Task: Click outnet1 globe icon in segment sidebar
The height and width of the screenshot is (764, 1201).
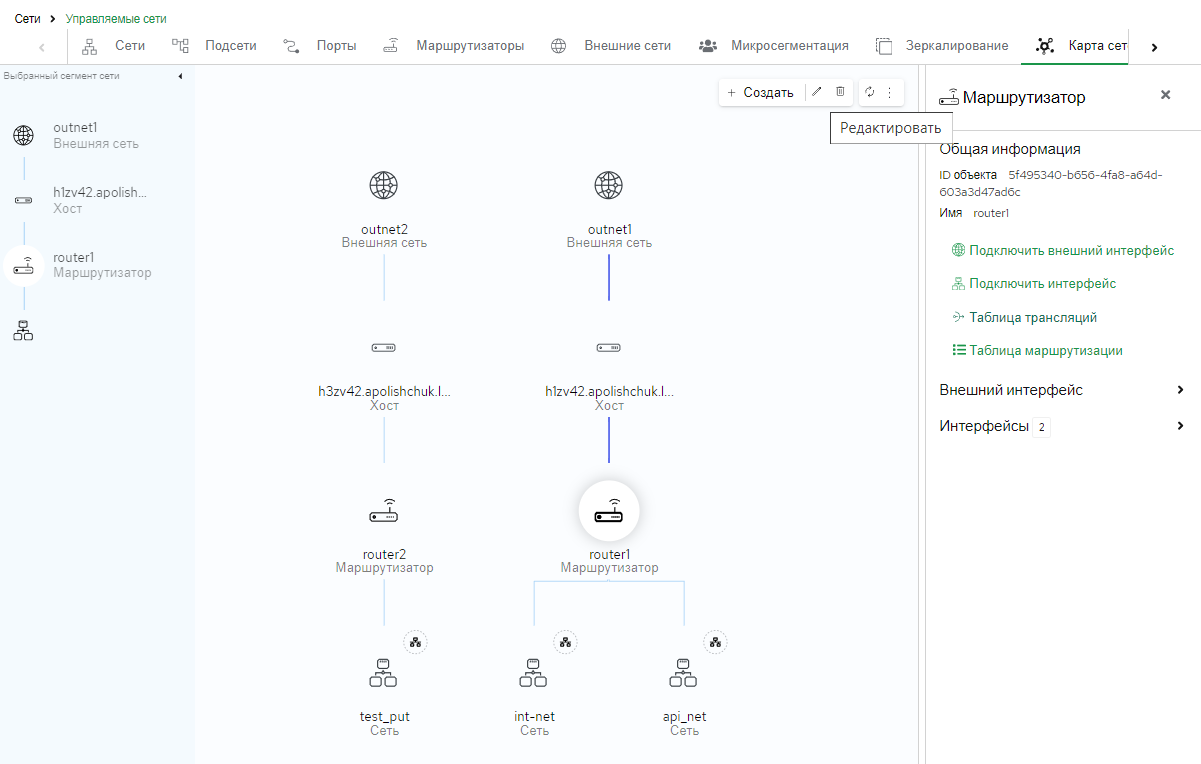Action: 23,135
